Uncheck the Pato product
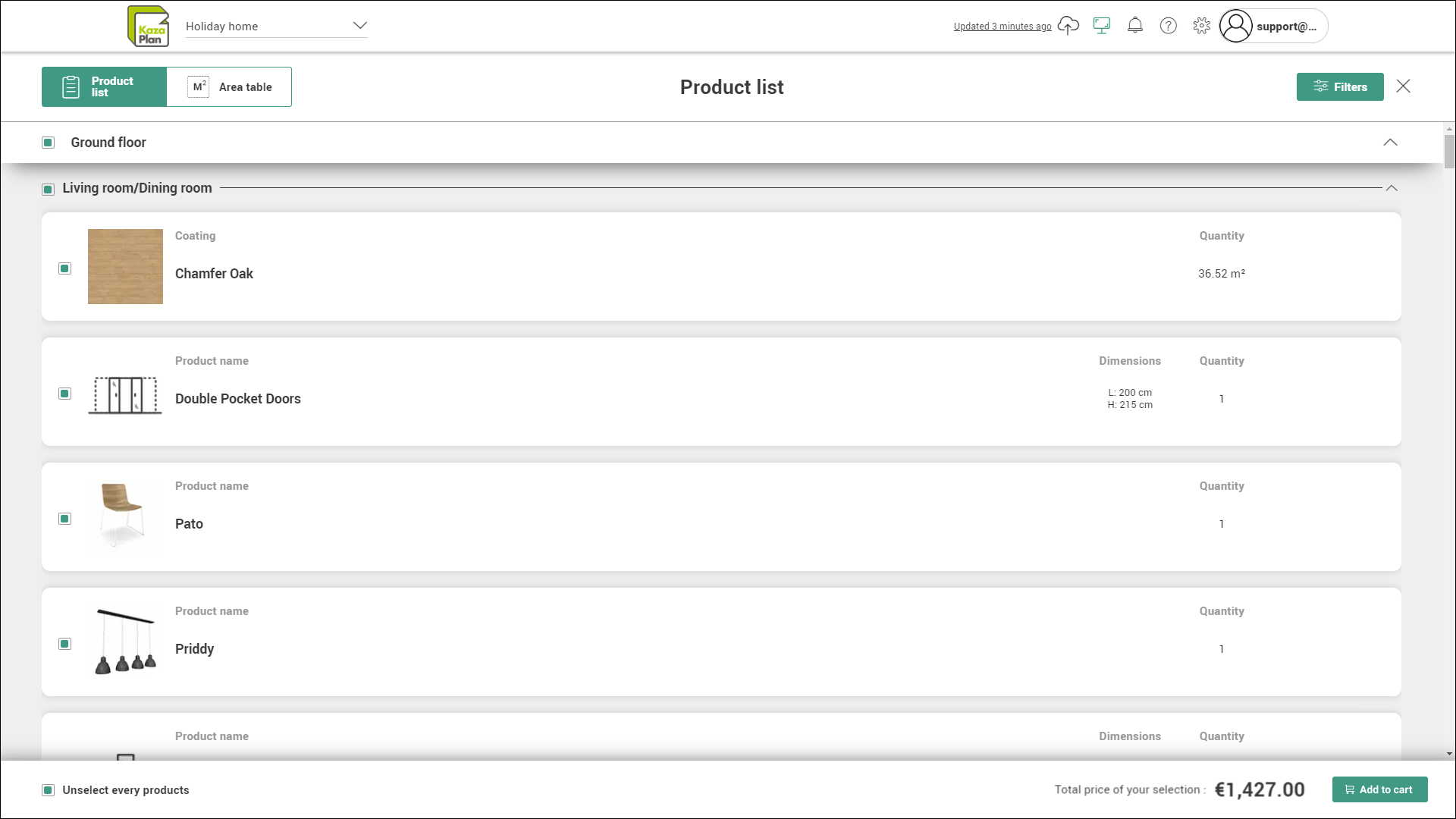 [x=65, y=519]
